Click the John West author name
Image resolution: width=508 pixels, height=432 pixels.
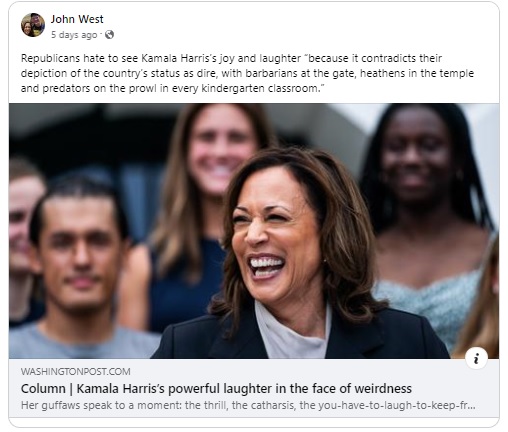[x=77, y=19]
